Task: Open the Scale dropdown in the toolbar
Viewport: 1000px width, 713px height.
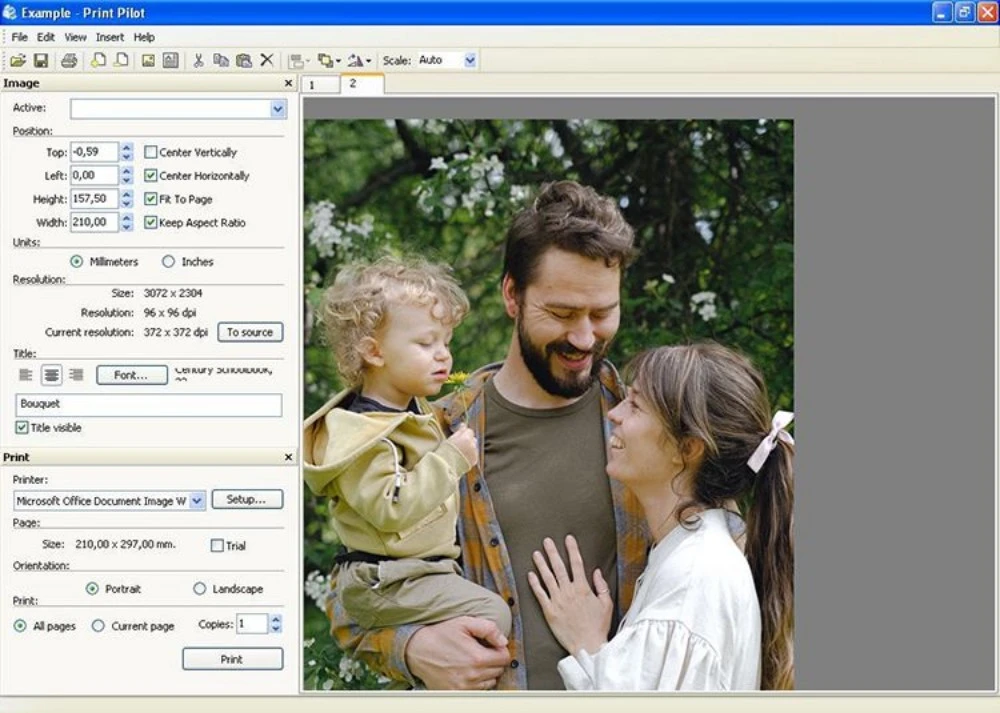Action: [x=470, y=61]
